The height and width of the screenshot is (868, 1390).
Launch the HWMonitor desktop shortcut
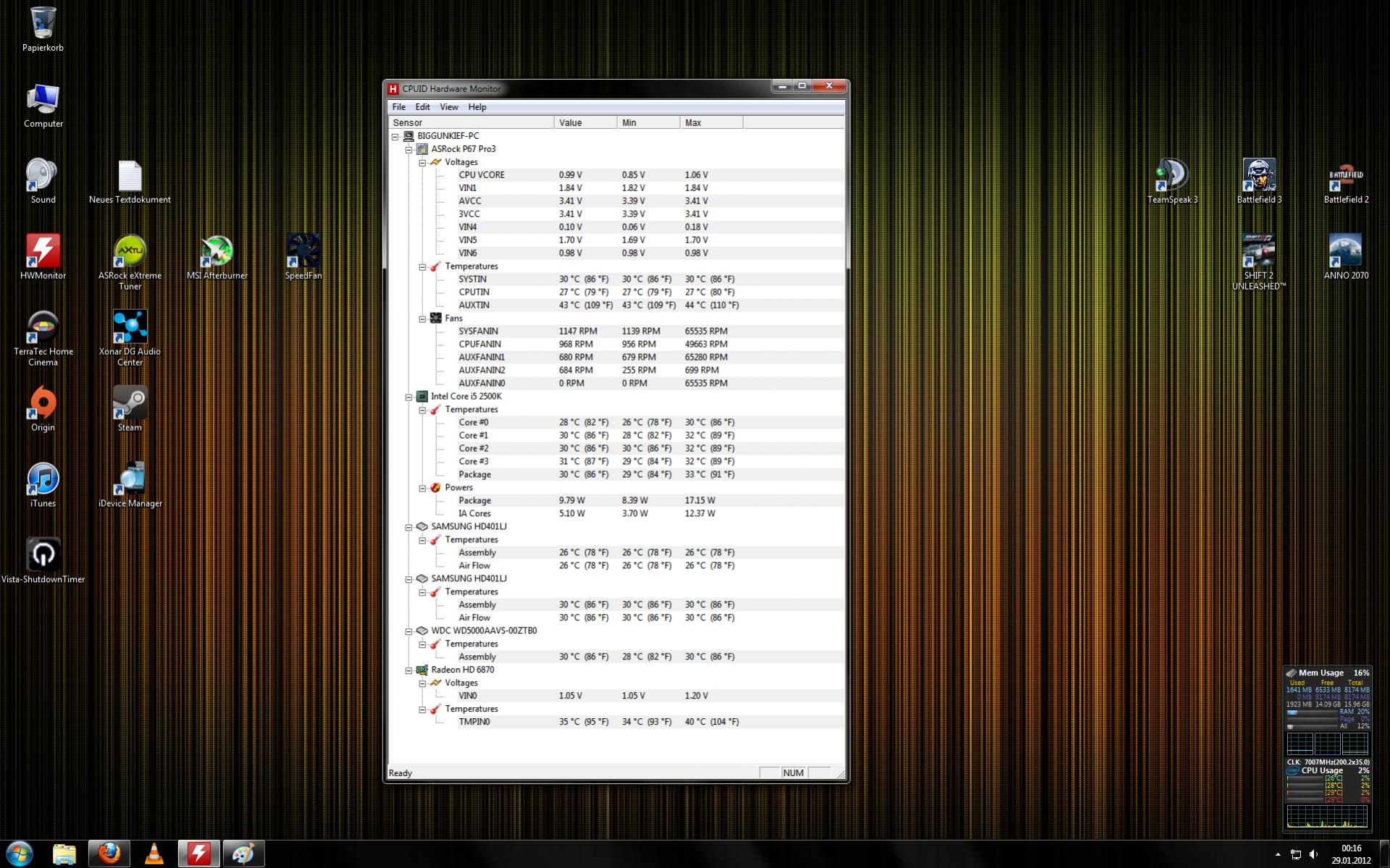tap(43, 257)
